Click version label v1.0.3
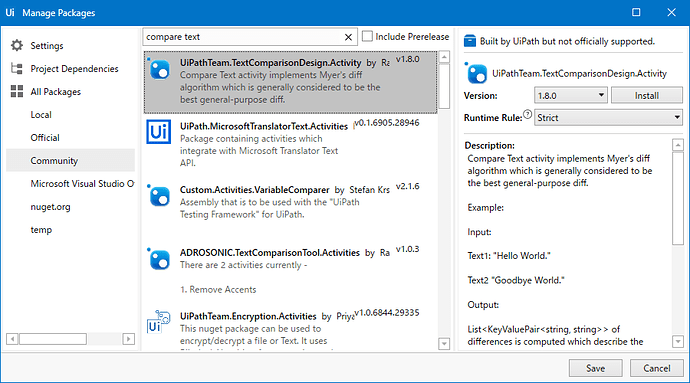This screenshot has width=690, height=383. tap(407, 249)
